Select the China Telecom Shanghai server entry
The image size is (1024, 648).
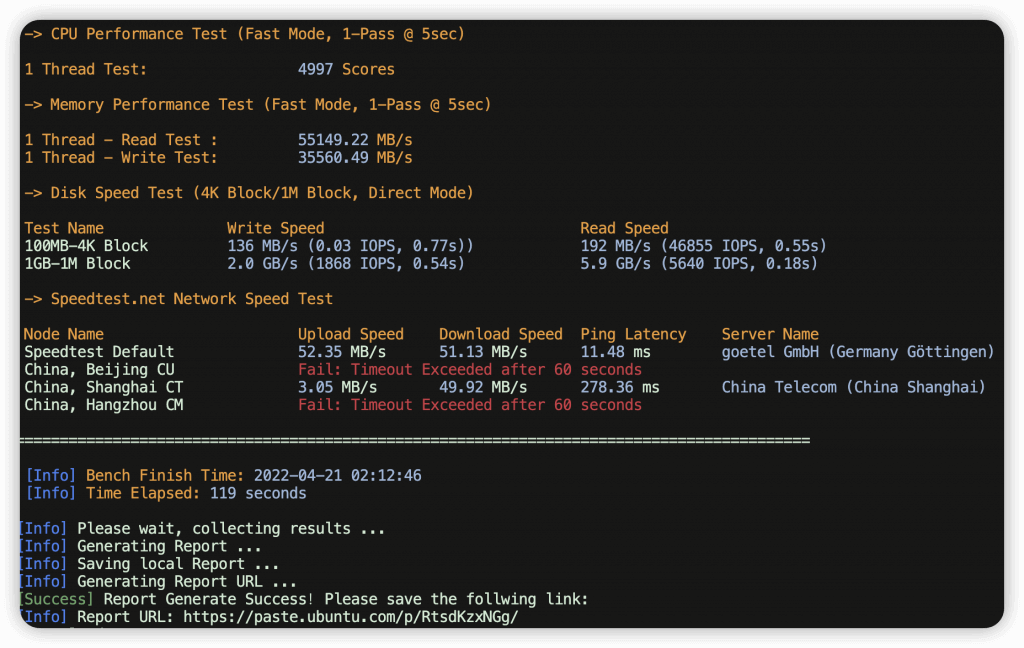tap(853, 387)
